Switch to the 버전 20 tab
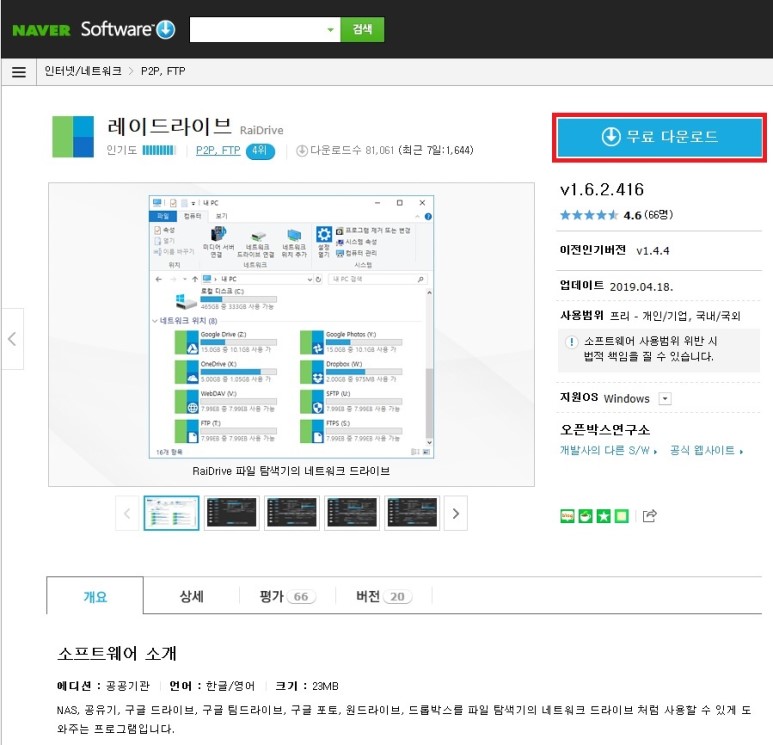This screenshot has height=745, width=773. coord(384,596)
